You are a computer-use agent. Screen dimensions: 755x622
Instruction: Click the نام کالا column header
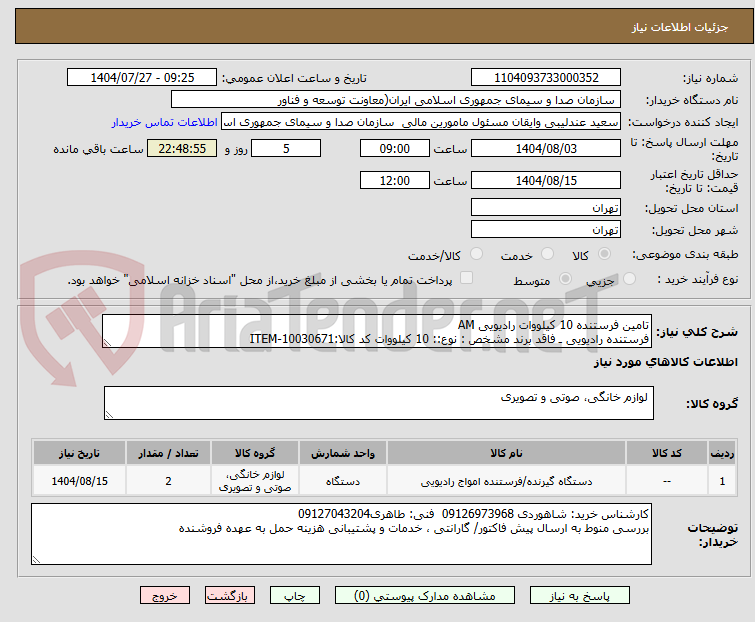coord(506,453)
